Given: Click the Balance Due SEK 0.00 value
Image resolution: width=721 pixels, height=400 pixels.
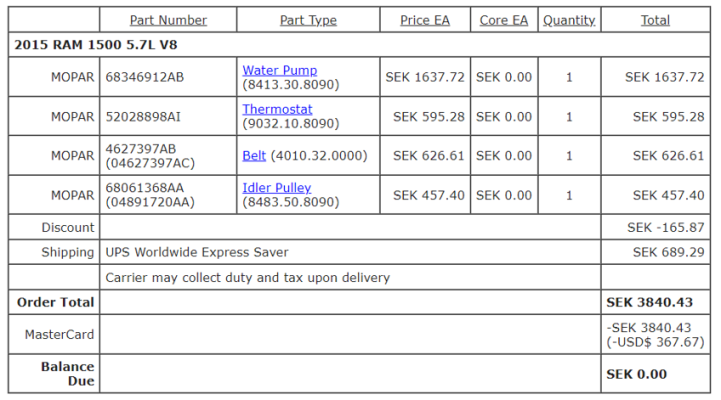Looking at the screenshot, I should 636,374.
